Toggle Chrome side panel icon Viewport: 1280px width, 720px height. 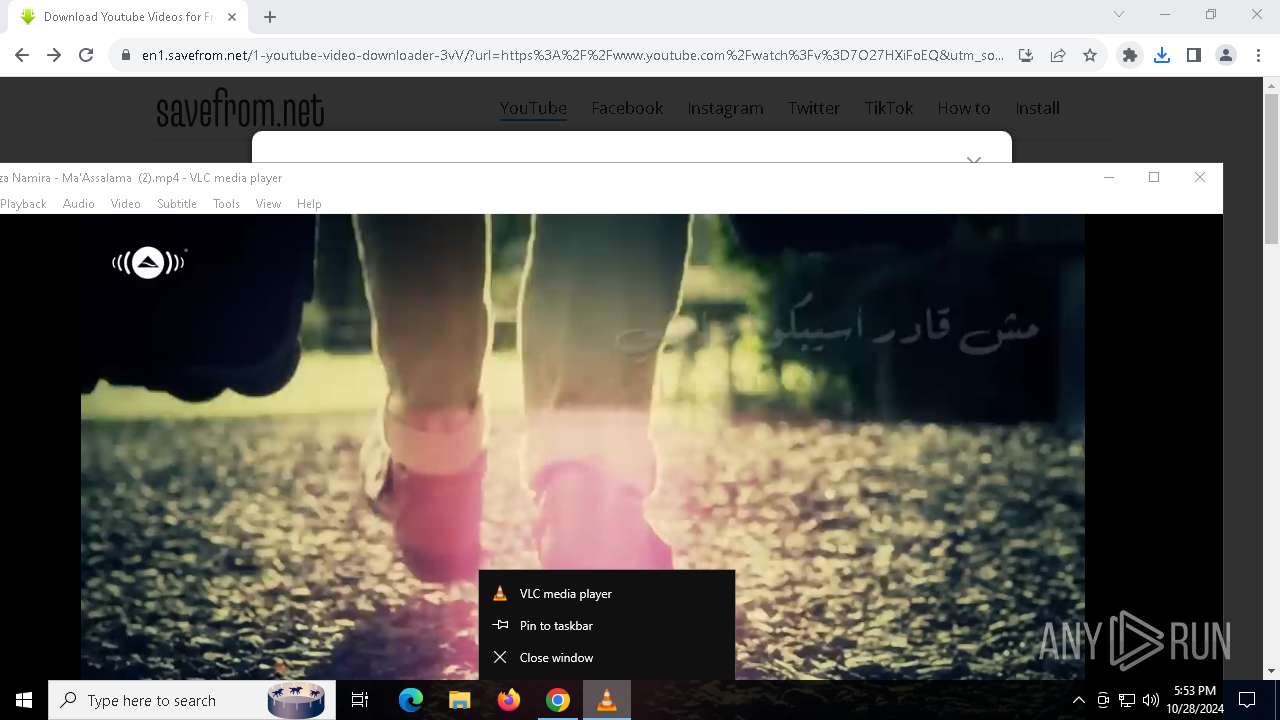pyautogui.click(x=1194, y=56)
